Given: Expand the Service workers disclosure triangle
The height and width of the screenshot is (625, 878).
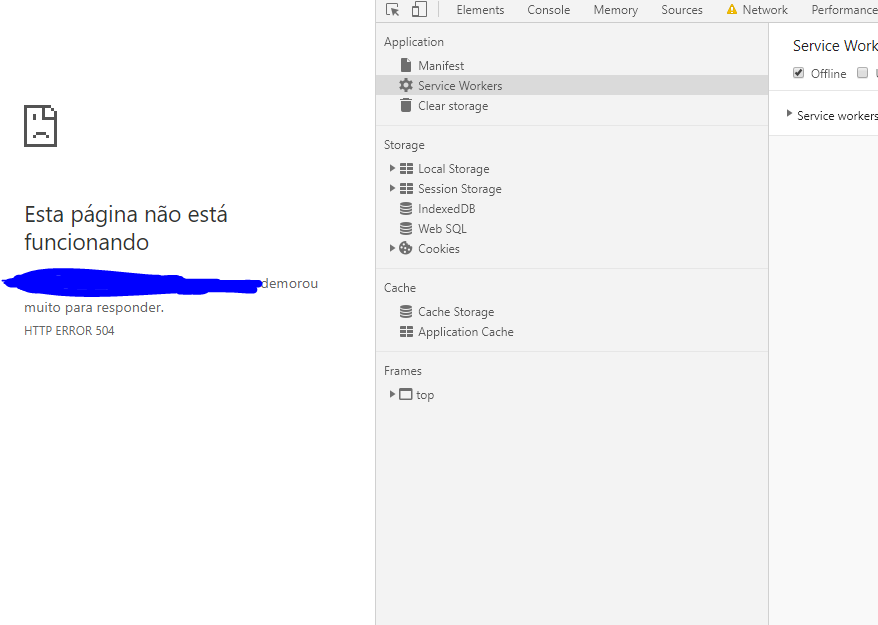Looking at the screenshot, I should coord(789,114).
